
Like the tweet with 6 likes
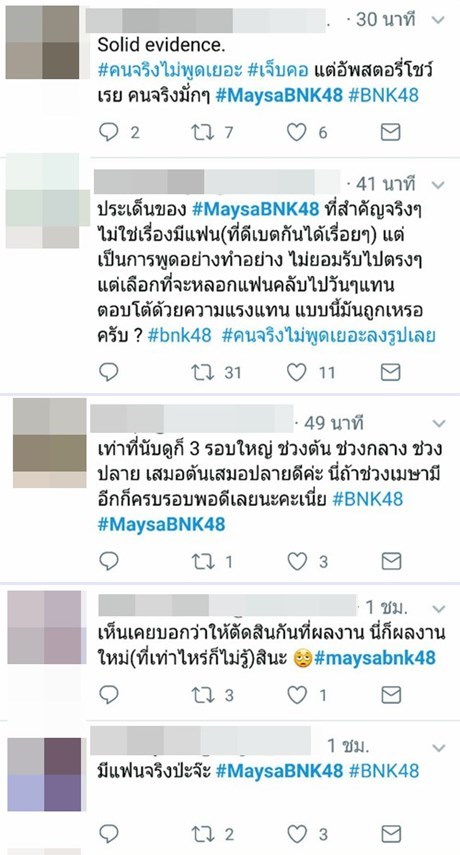point(297,132)
